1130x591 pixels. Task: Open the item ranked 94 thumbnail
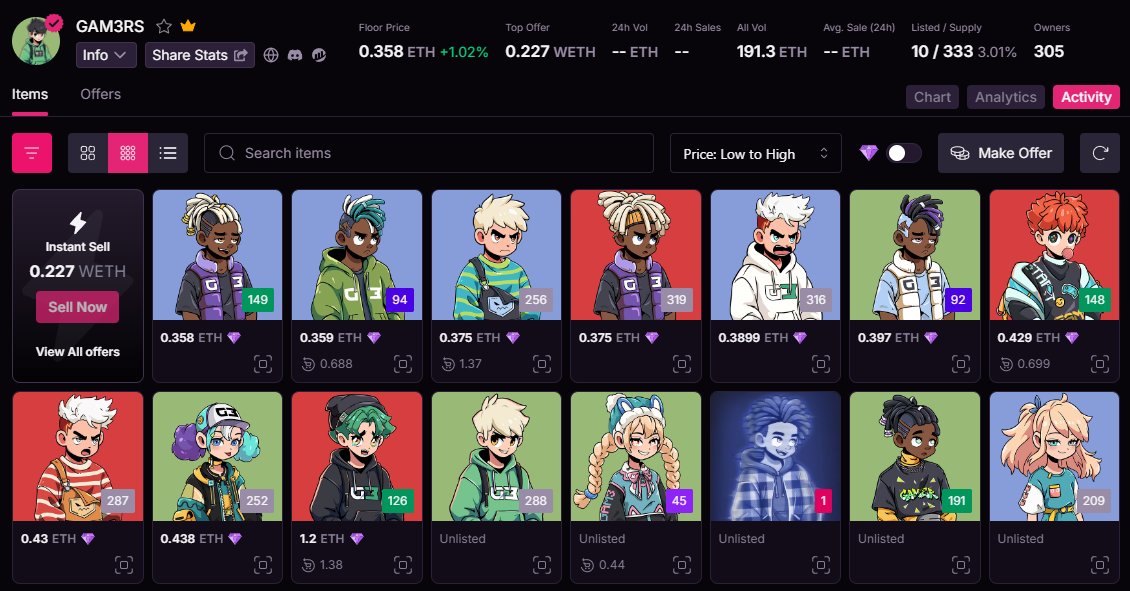(x=357, y=255)
